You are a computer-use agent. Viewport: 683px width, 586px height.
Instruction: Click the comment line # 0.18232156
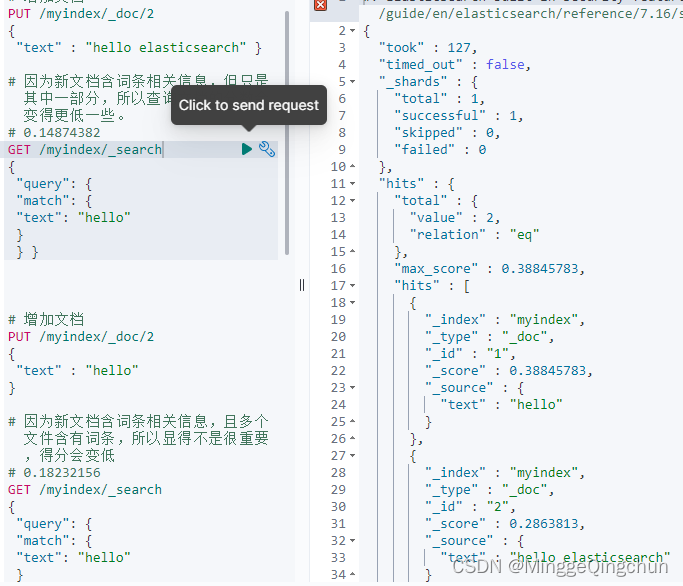pos(54,473)
